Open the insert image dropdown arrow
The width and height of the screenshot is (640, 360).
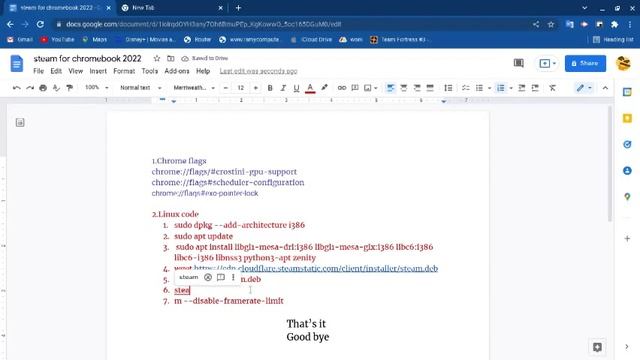click(376, 88)
